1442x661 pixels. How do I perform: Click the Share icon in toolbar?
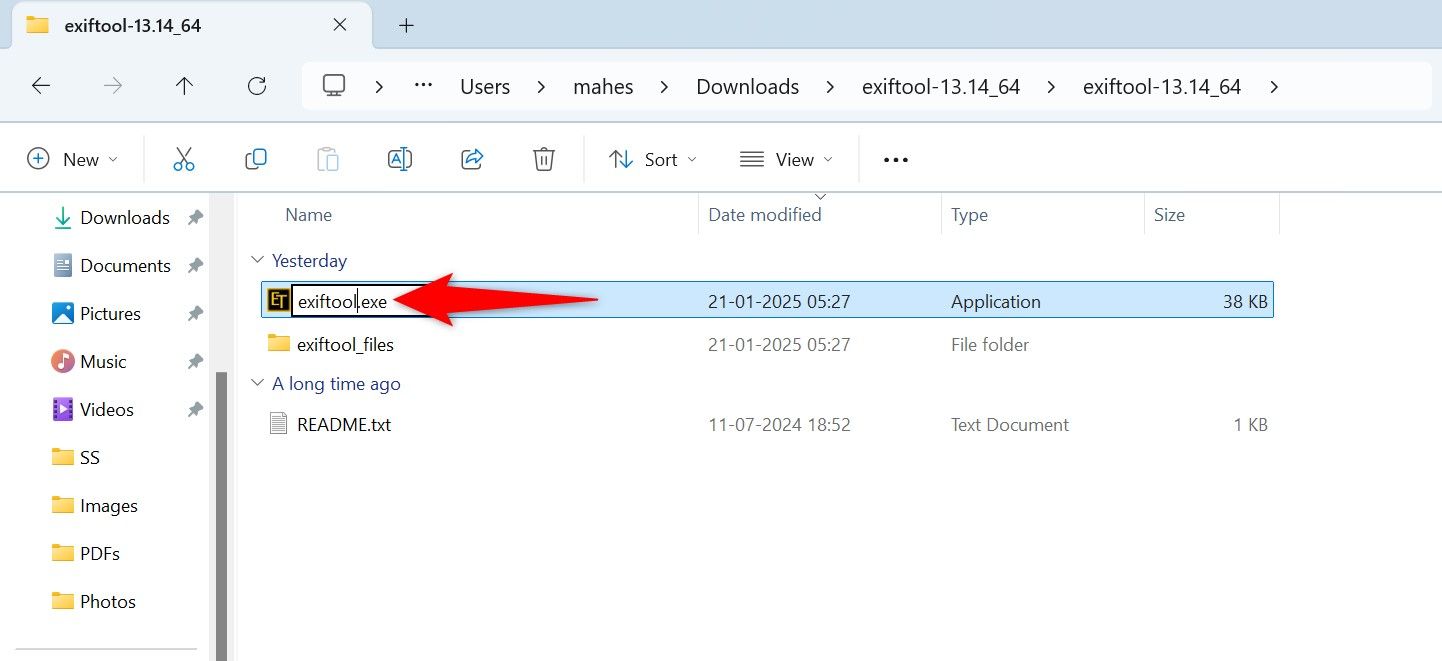(x=472, y=159)
